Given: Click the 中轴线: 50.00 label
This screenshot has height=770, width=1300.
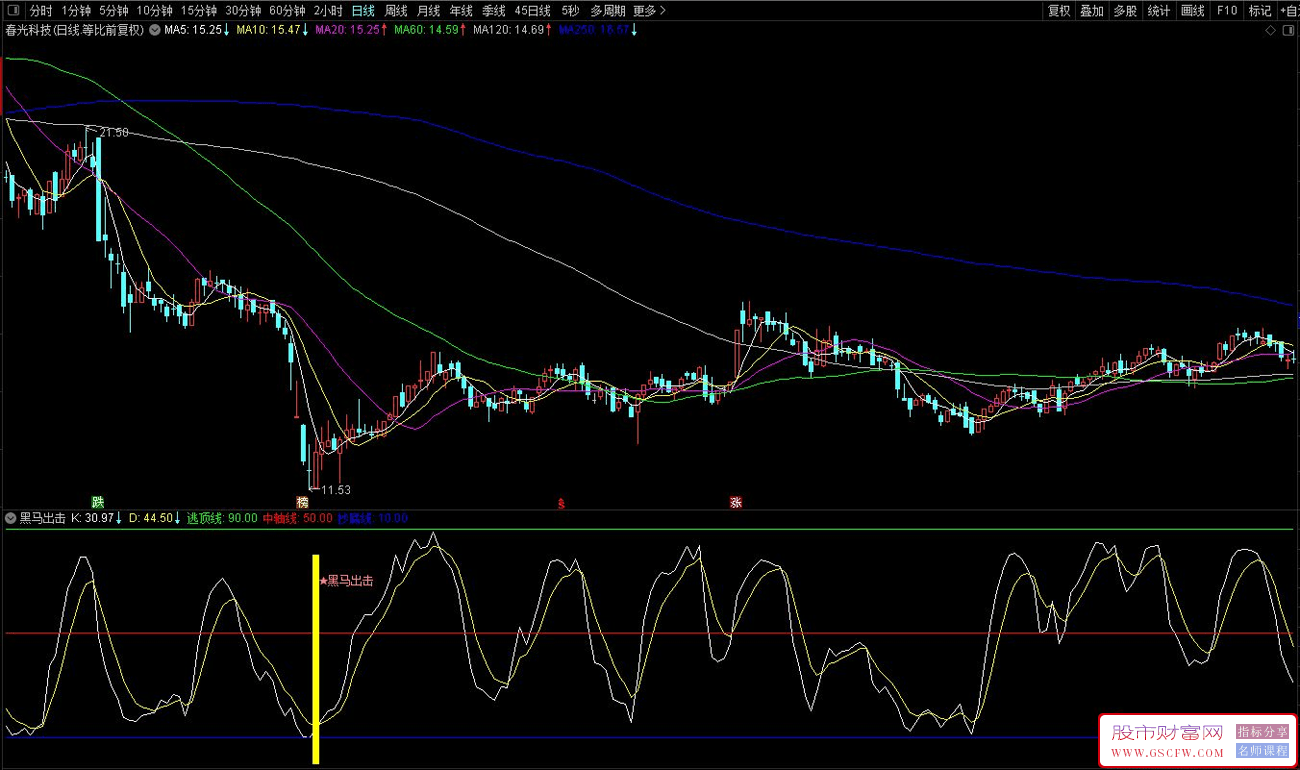Looking at the screenshot, I should pyautogui.click(x=297, y=518).
